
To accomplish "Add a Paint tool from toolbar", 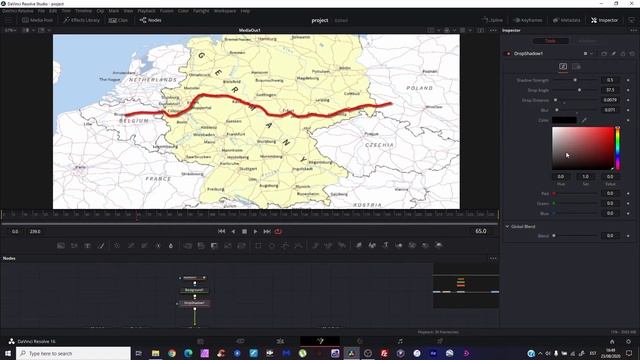I will pos(101,246).
